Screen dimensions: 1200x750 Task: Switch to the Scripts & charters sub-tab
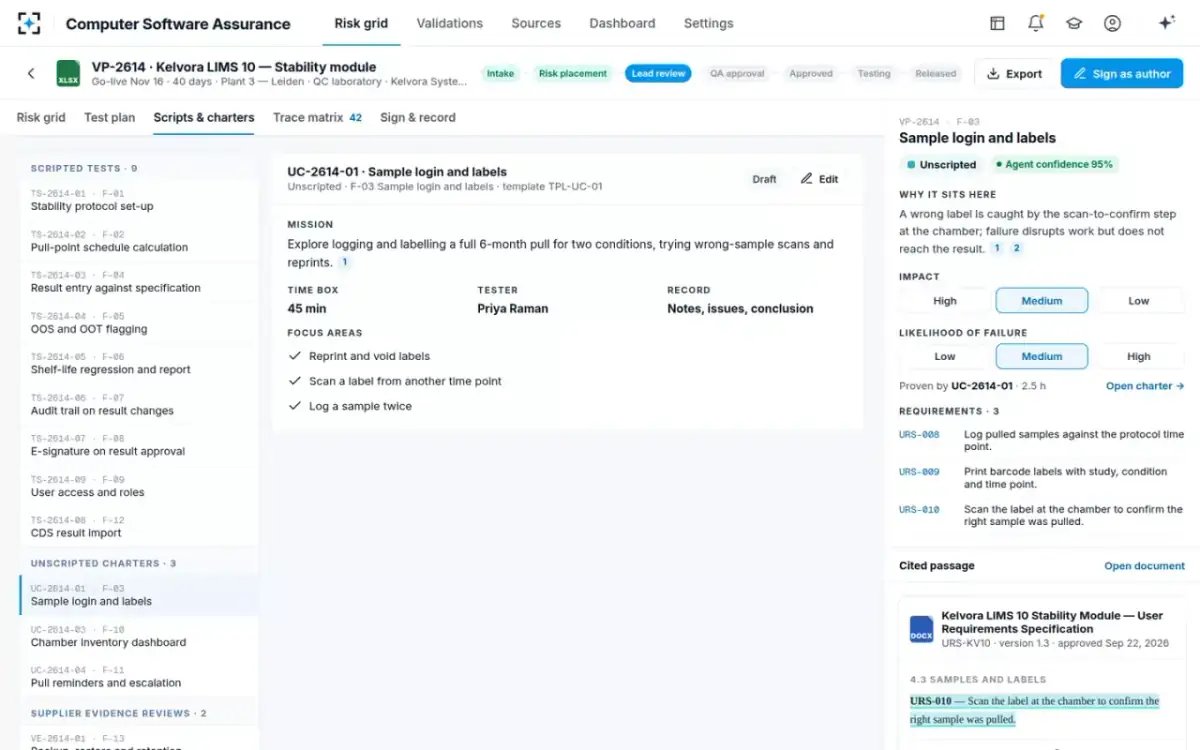click(204, 117)
